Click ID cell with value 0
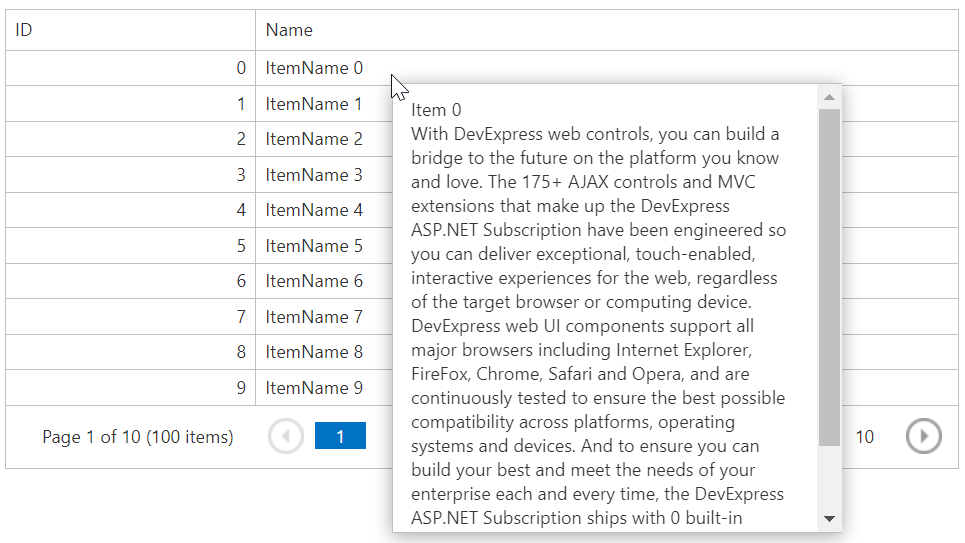This screenshot has height=543, width=965. click(x=130, y=68)
